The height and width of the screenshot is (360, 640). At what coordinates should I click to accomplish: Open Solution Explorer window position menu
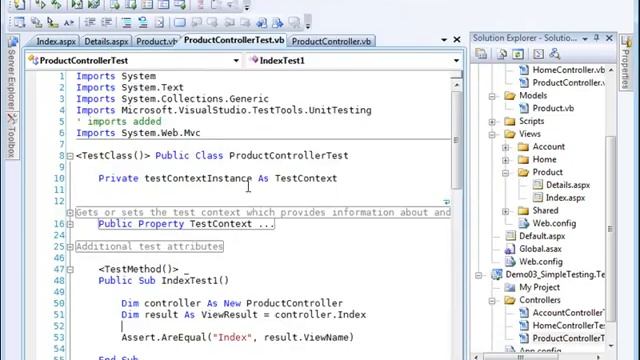click(585, 39)
